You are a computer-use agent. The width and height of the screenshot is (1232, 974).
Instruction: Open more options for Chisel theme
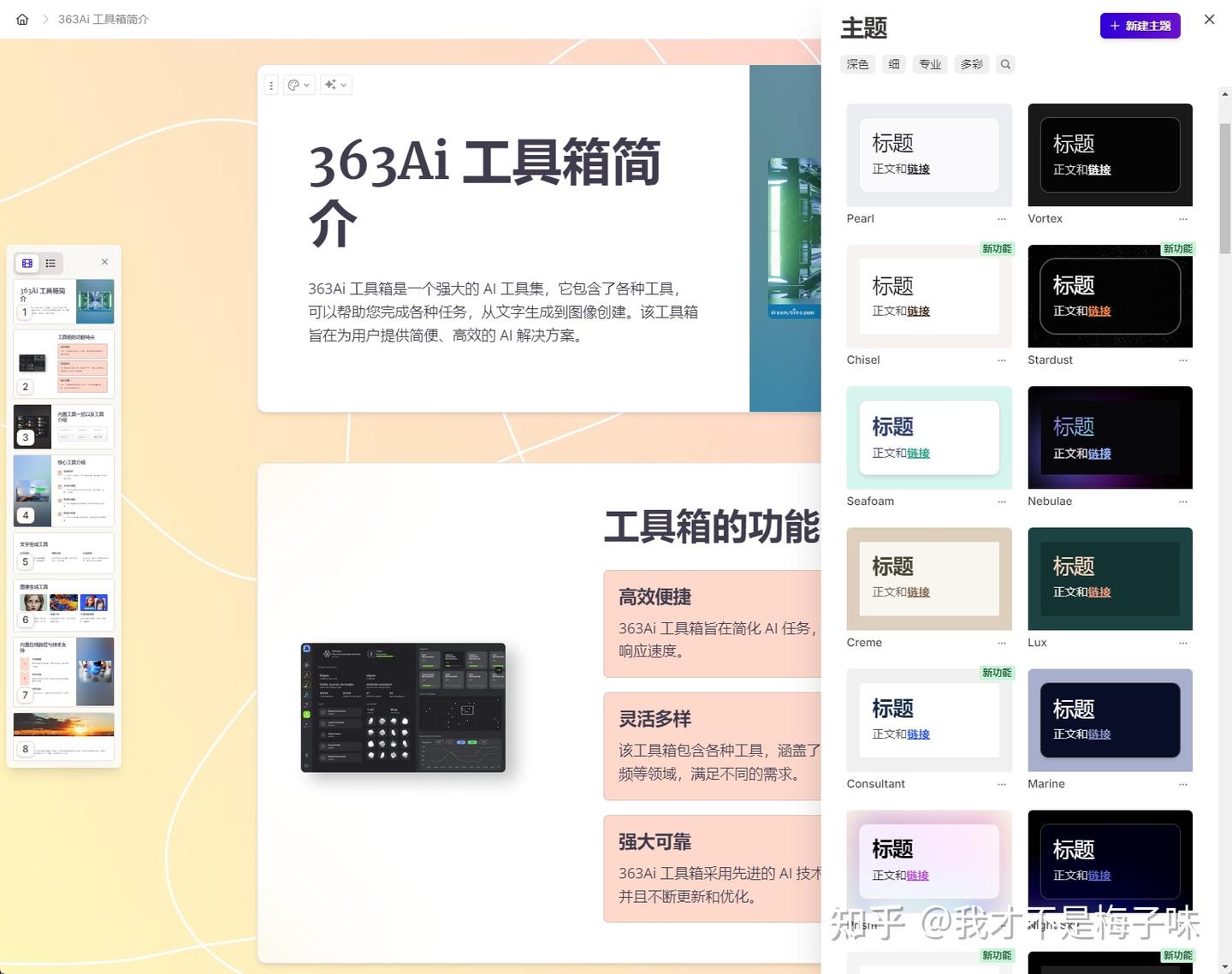1002,360
